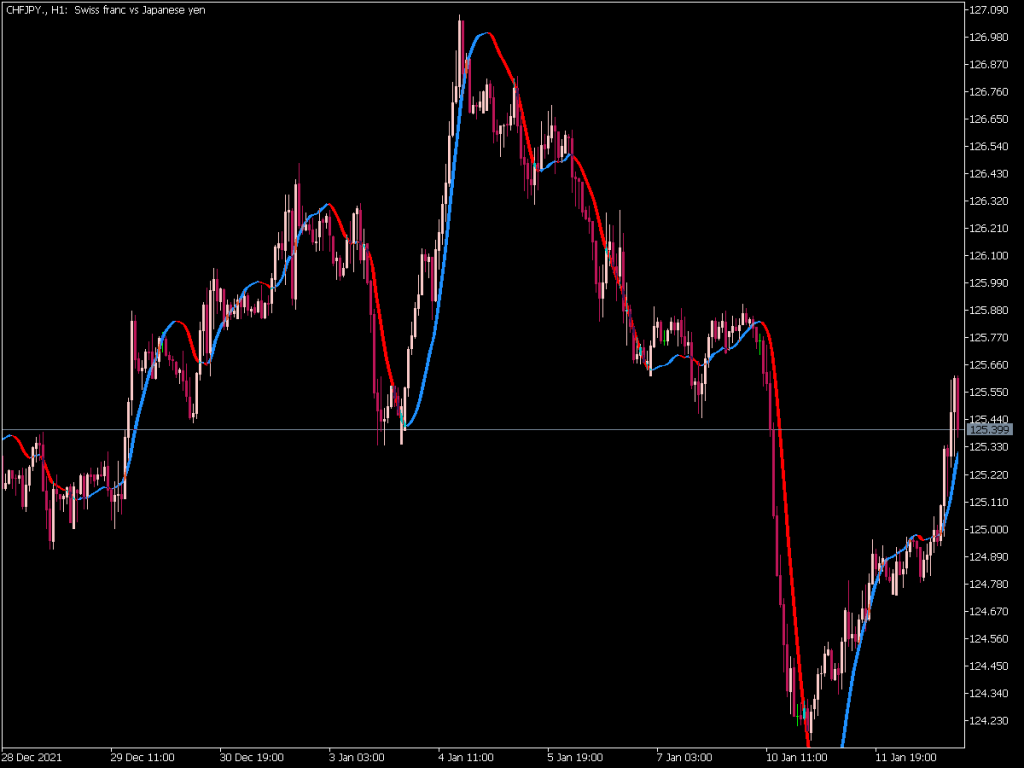Click the rightmost candlestick on the chart
Screen dimensions: 1024x768
tap(956, 400)
